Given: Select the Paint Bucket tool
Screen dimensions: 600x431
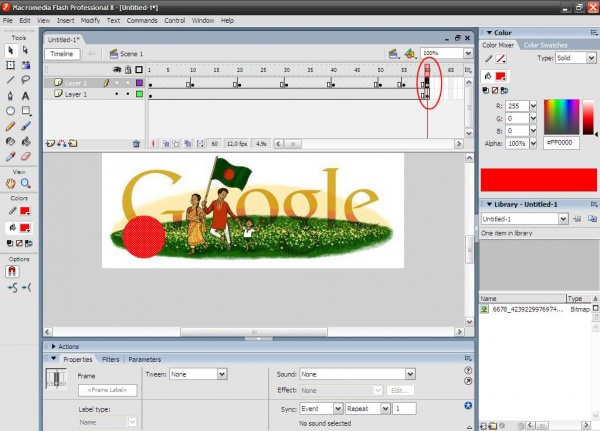Looking at the screenshot, I should (x=25, y=141).
